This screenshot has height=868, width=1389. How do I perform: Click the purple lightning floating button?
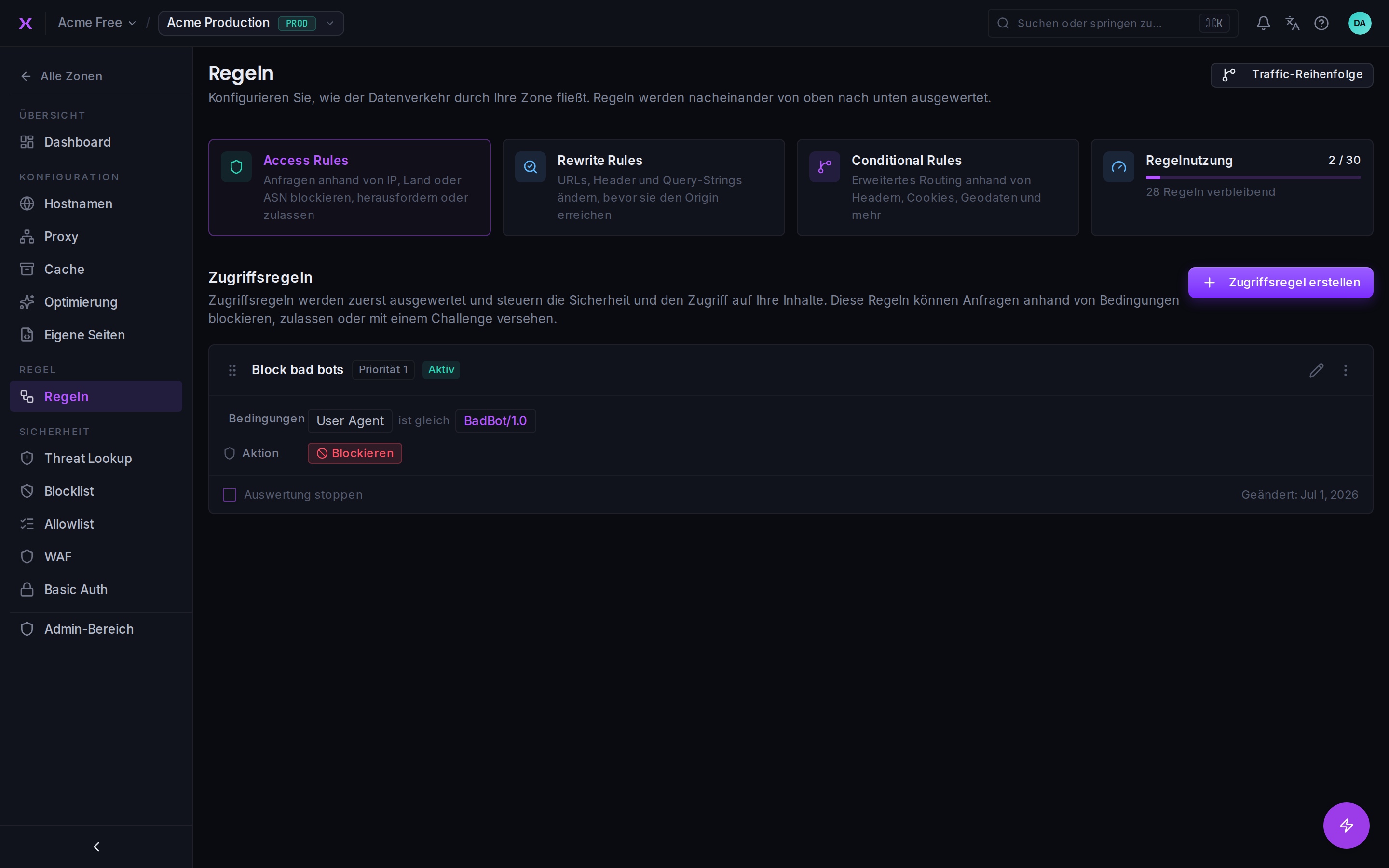[x=1346, y=826]
